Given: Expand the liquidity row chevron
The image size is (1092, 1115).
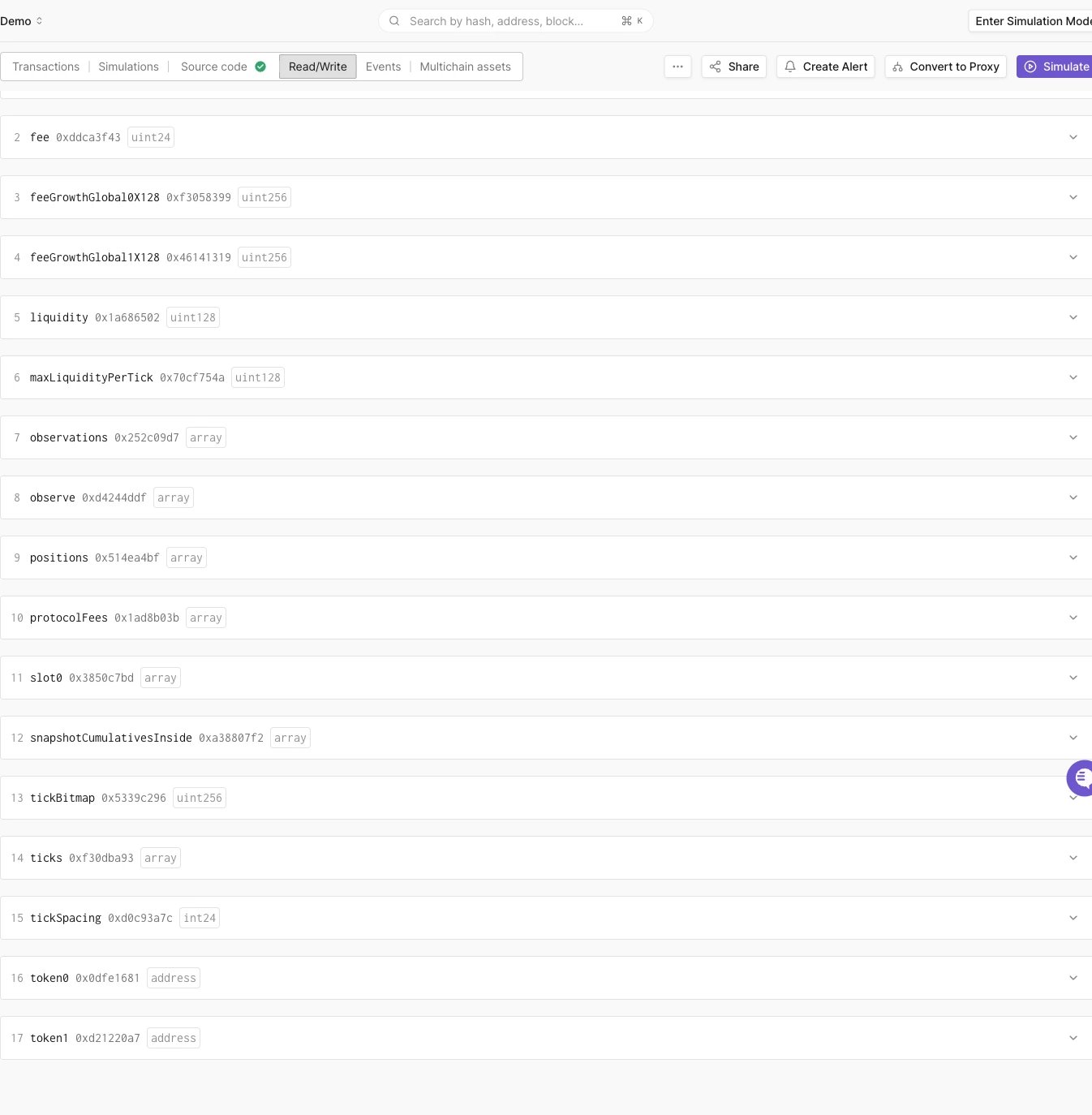Looking at the screenshot, I should (x=1073, y=317).
